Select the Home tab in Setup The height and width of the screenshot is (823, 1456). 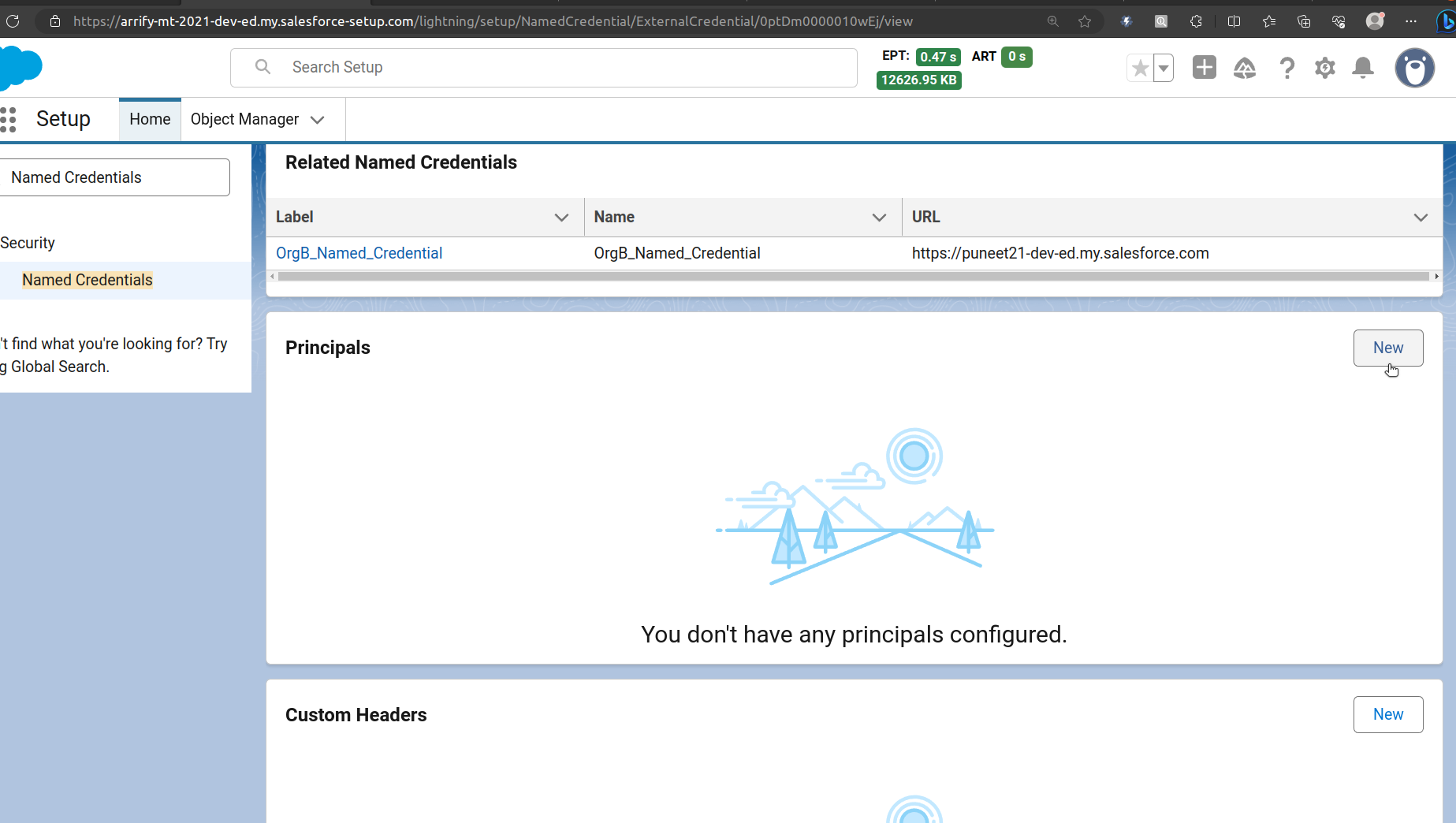(150, 119)
